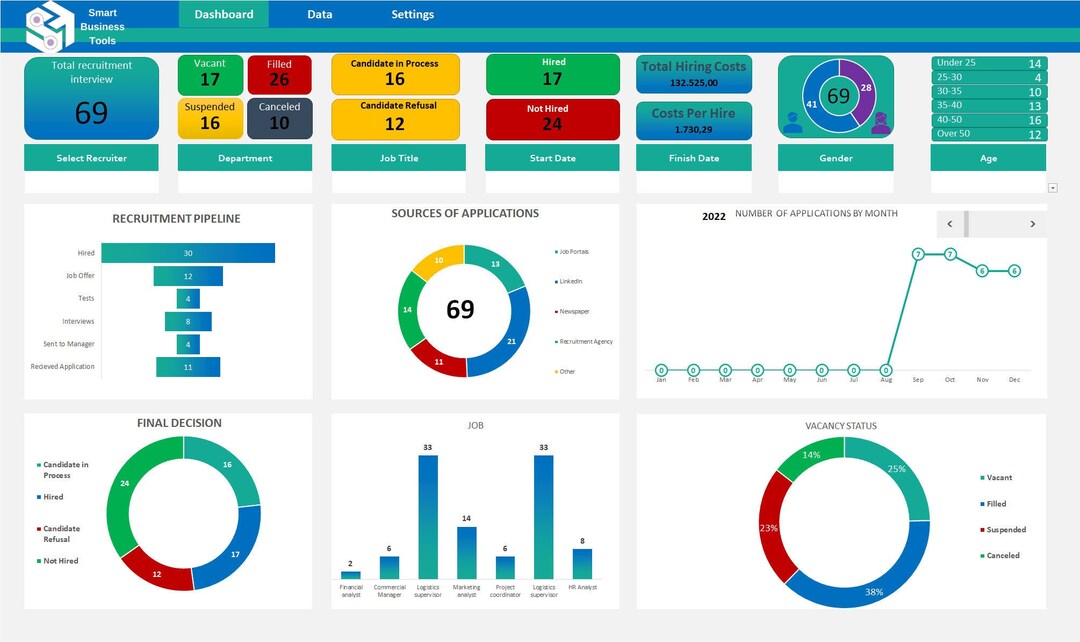Click the LinkedIn legend marker

pyautogui.click(x=556, y=282)
